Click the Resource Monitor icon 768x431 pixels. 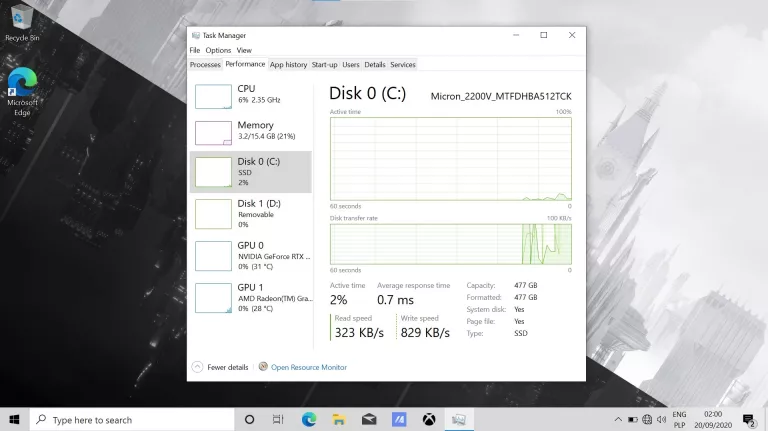tap(263, 366)
